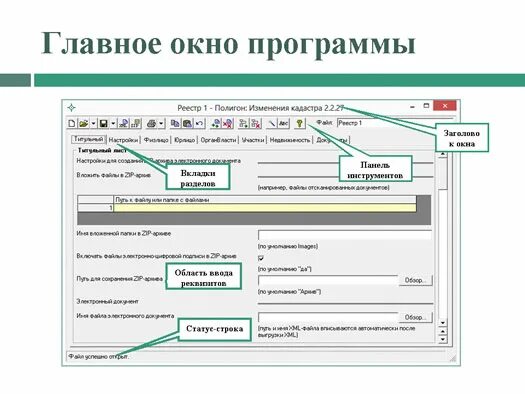The width and height of the screenshot is (525, 394).
Task: Click the add section icon with green plus
Action: (216, 124)
